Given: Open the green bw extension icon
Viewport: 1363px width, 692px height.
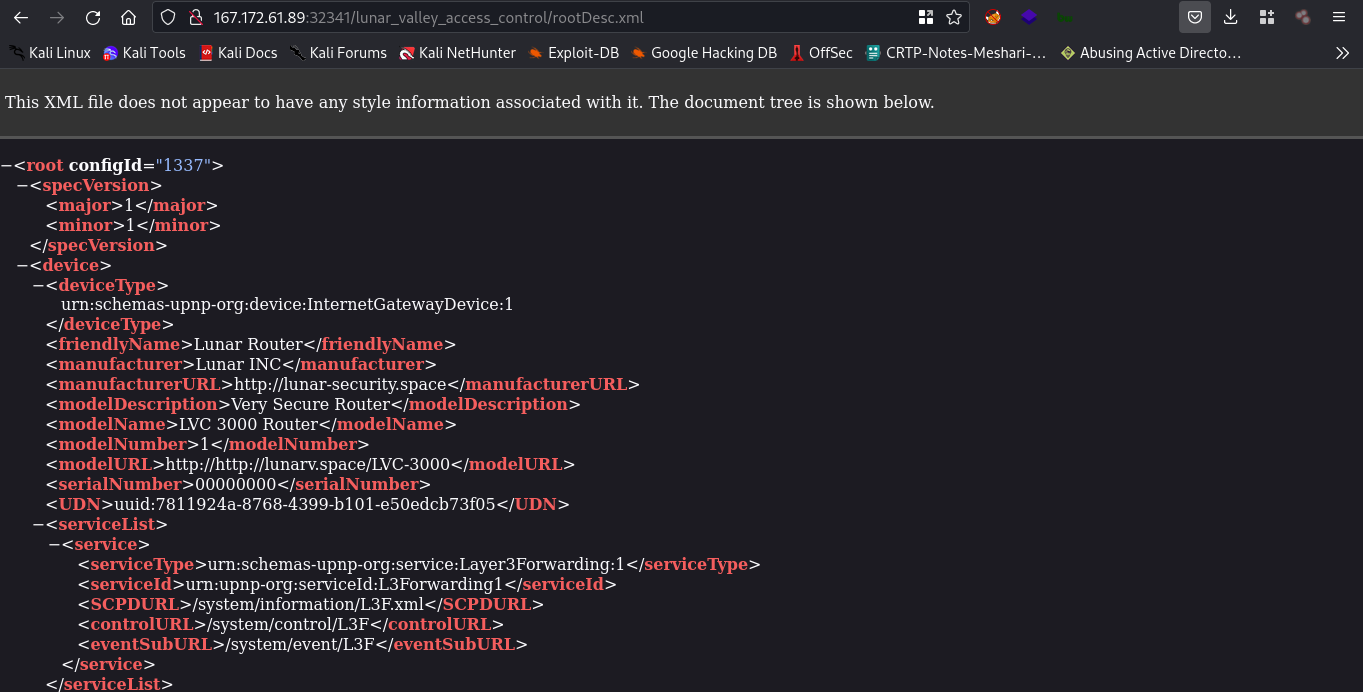Looking at the screenshot, I should click(1064, 17).
